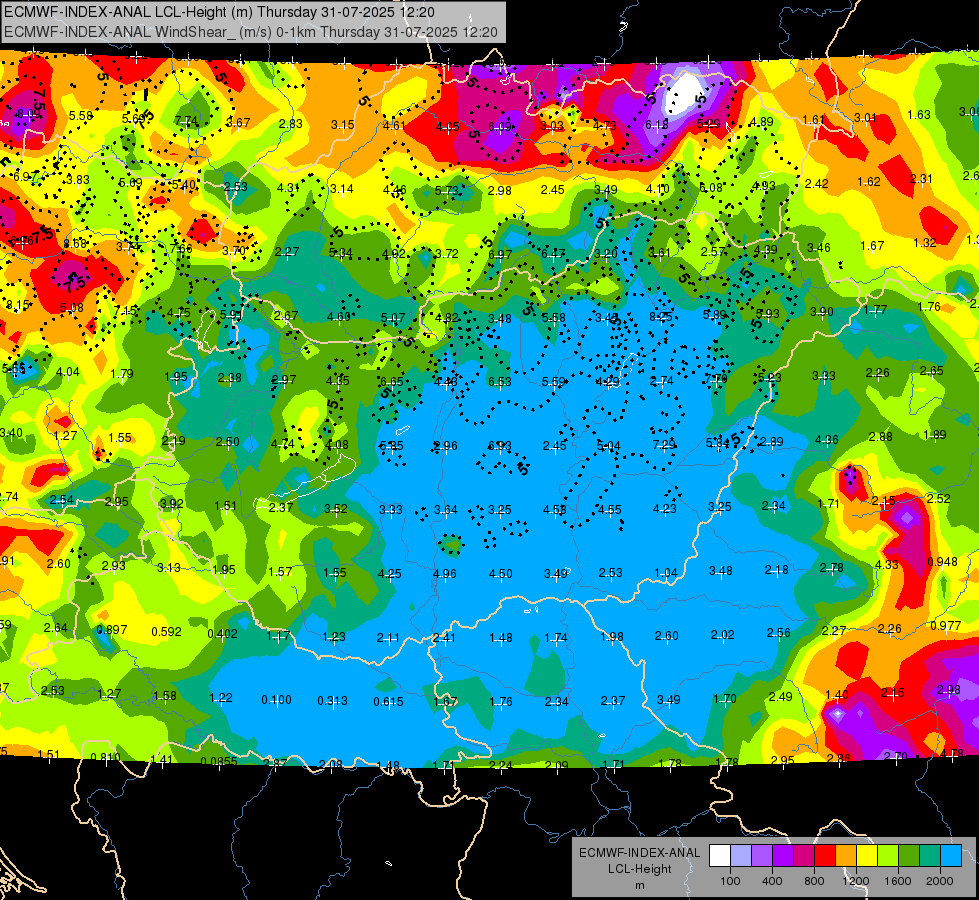Viewport: 979px width, 900px height.
Task: Click the wind shear value '2.56'
Action: 779,633
